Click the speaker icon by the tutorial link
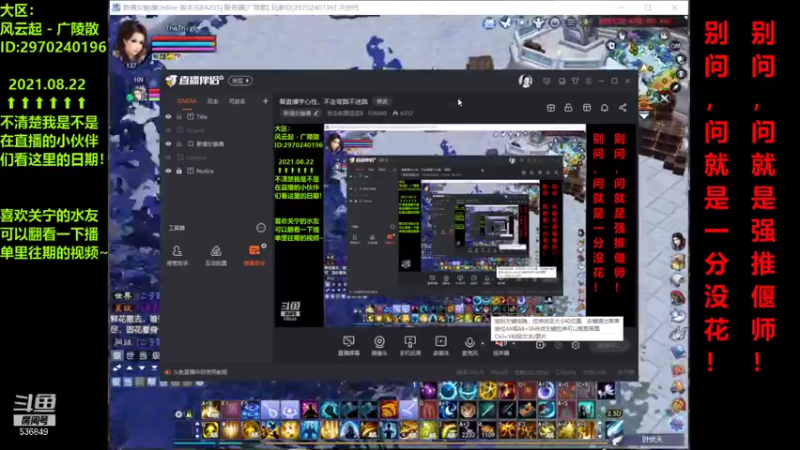Viewport: 800px width, 450px height. (x=168, y=372)
